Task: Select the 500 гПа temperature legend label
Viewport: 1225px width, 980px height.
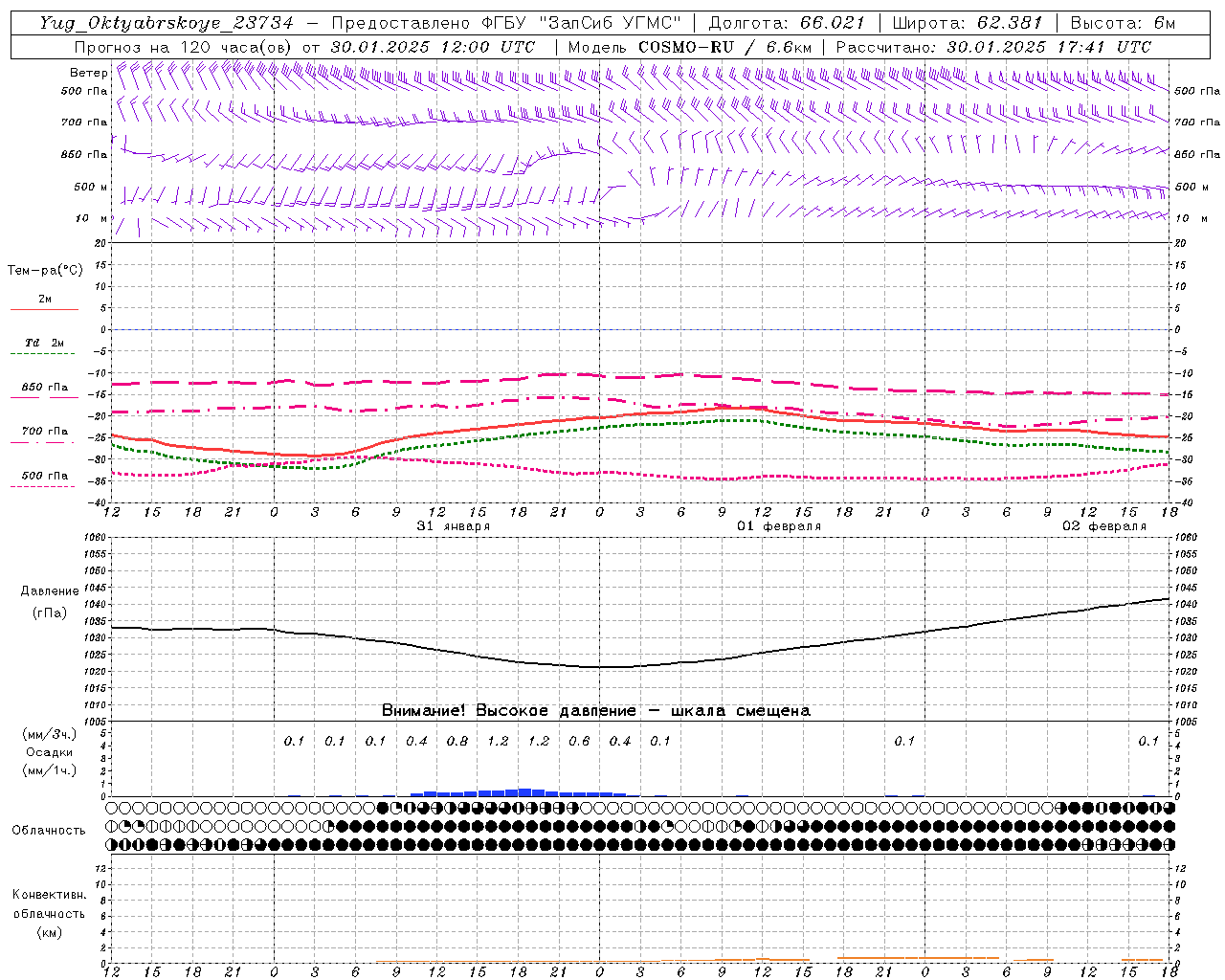Action: click(45, 476)
